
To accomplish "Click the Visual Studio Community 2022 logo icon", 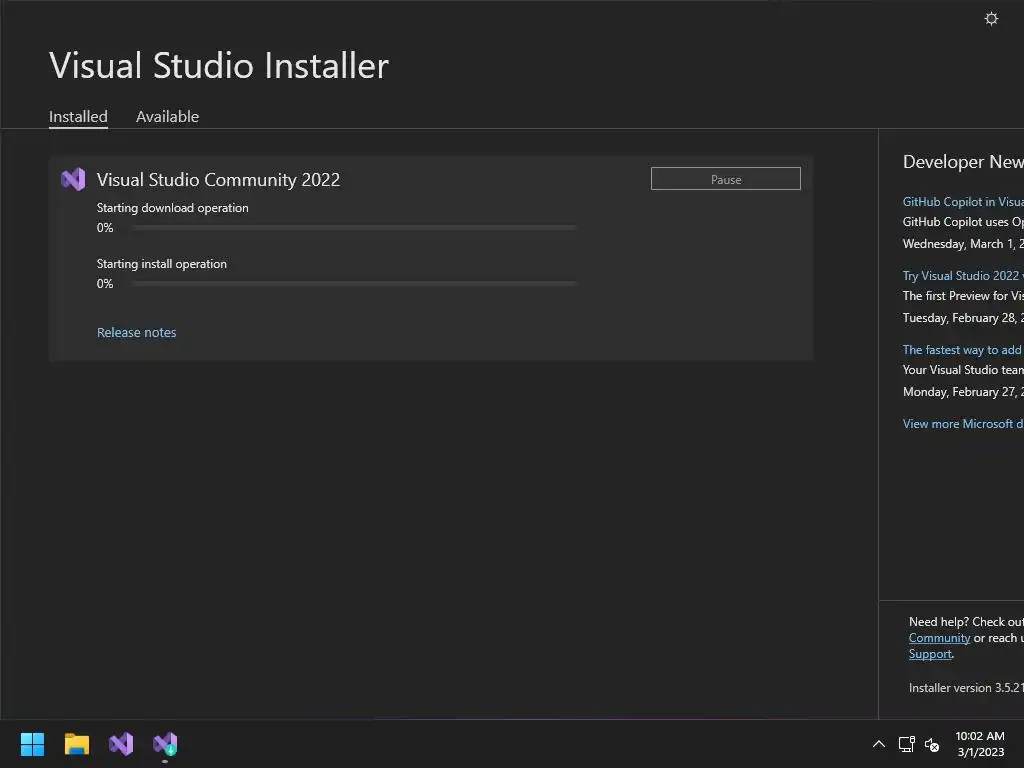I will pos(73,179).
